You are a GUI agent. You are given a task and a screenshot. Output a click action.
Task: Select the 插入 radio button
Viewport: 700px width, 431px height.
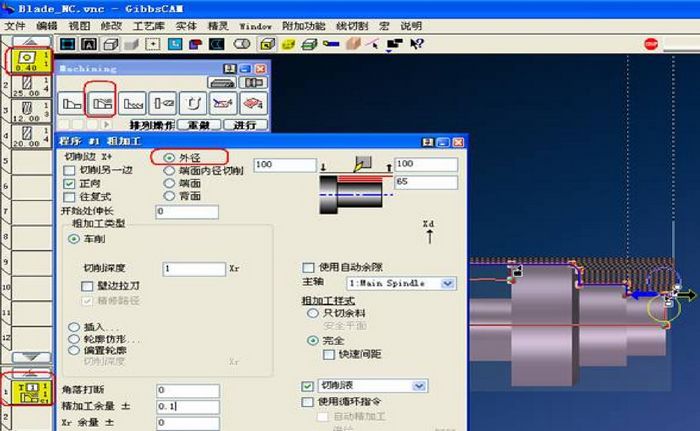(x=74, y=327)
